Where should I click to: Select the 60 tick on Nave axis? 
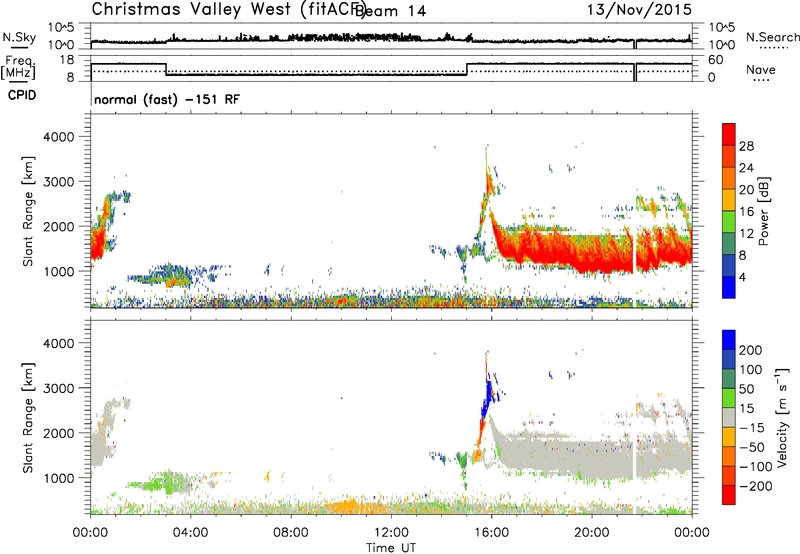716,60
